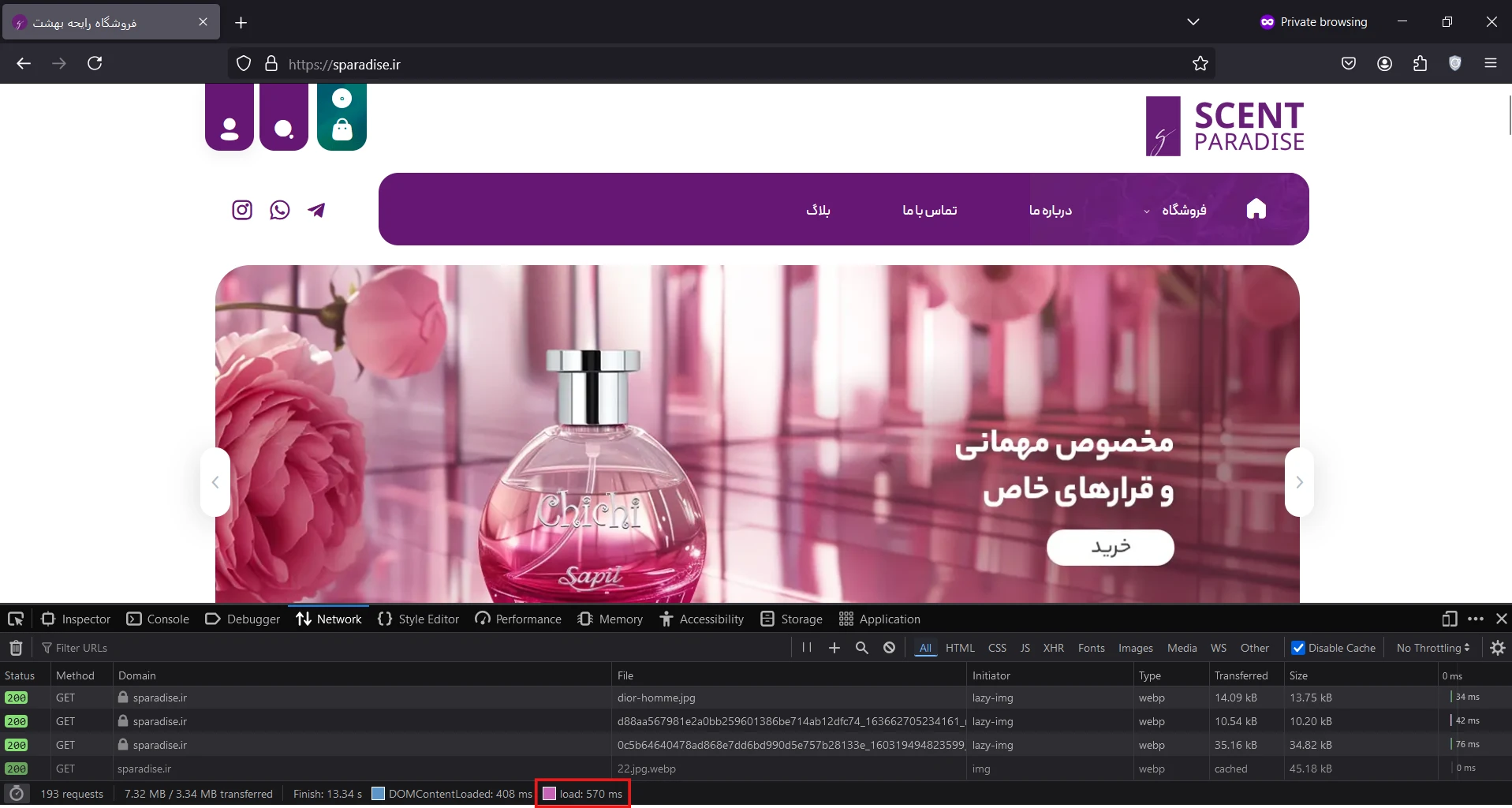Click the خرید buy button on banner
Viewport: 1512px width, 808px height.
pos(1111,547)
